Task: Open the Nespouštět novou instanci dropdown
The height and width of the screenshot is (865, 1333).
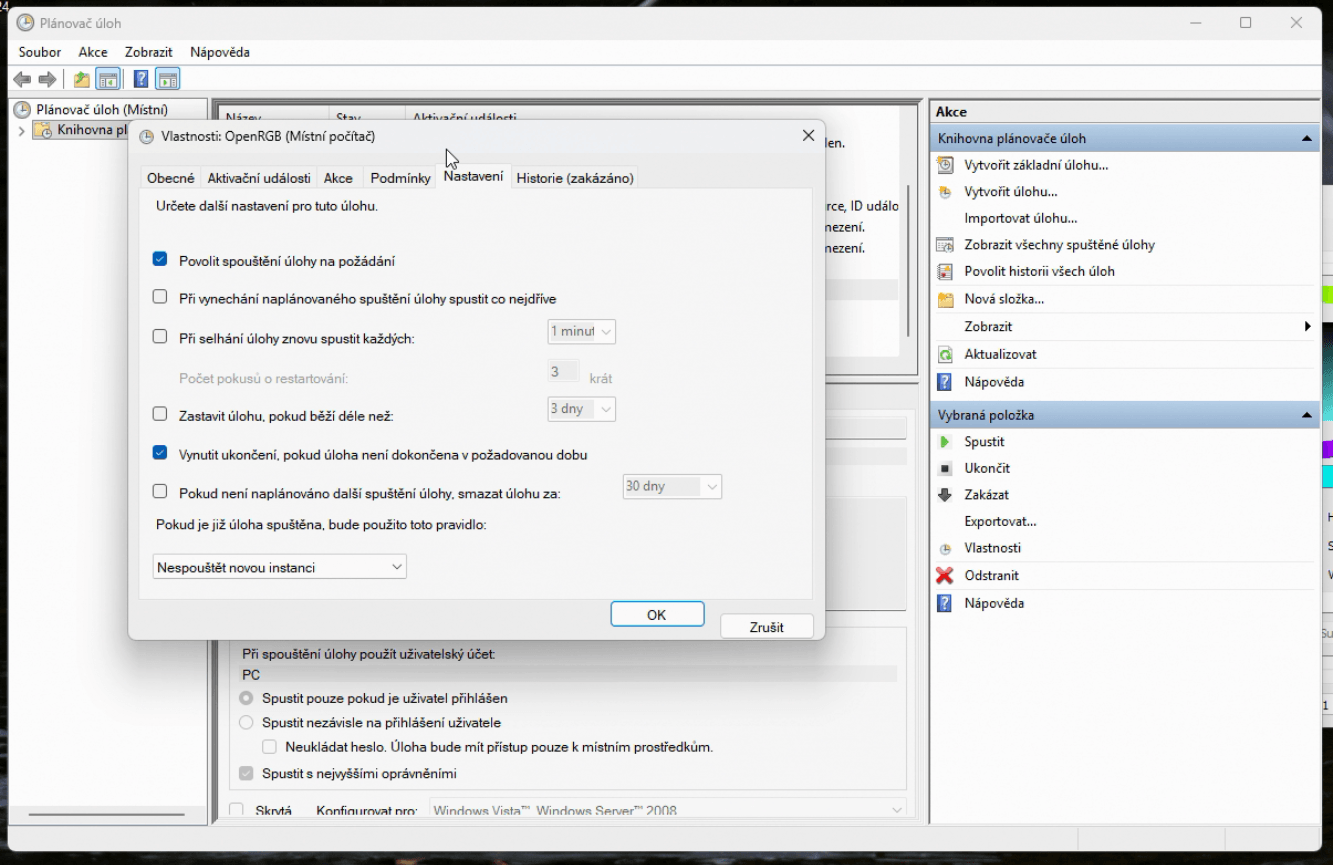Action: [x=280, y=567]
